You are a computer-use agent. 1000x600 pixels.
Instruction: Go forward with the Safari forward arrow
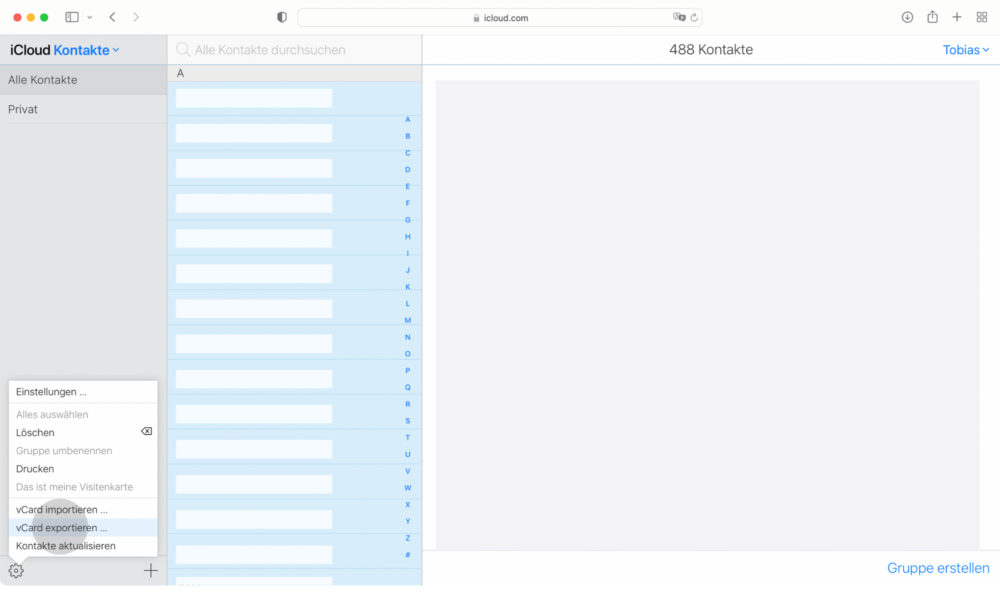(136, 17)
